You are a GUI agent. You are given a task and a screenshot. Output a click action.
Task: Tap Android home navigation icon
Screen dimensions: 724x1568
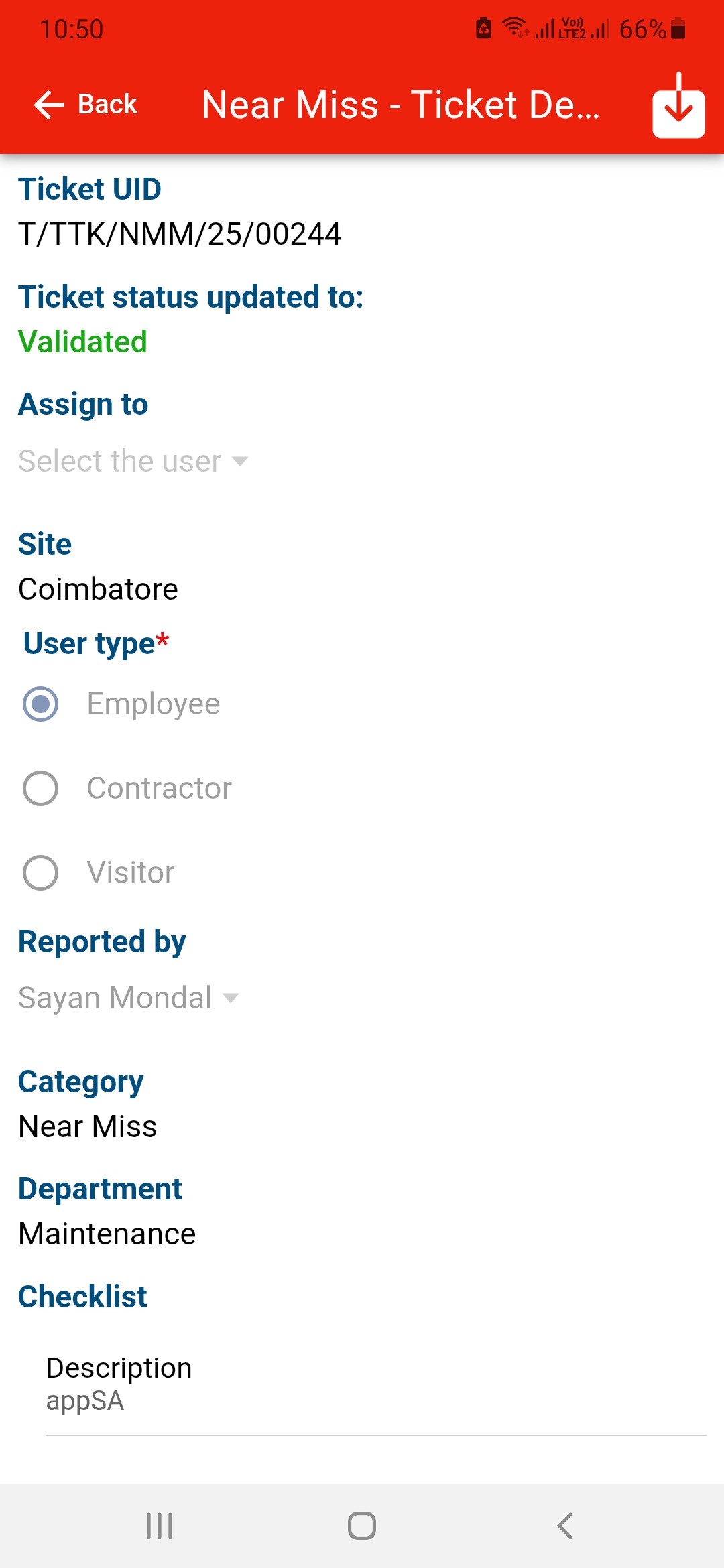tap(362, 1526)
